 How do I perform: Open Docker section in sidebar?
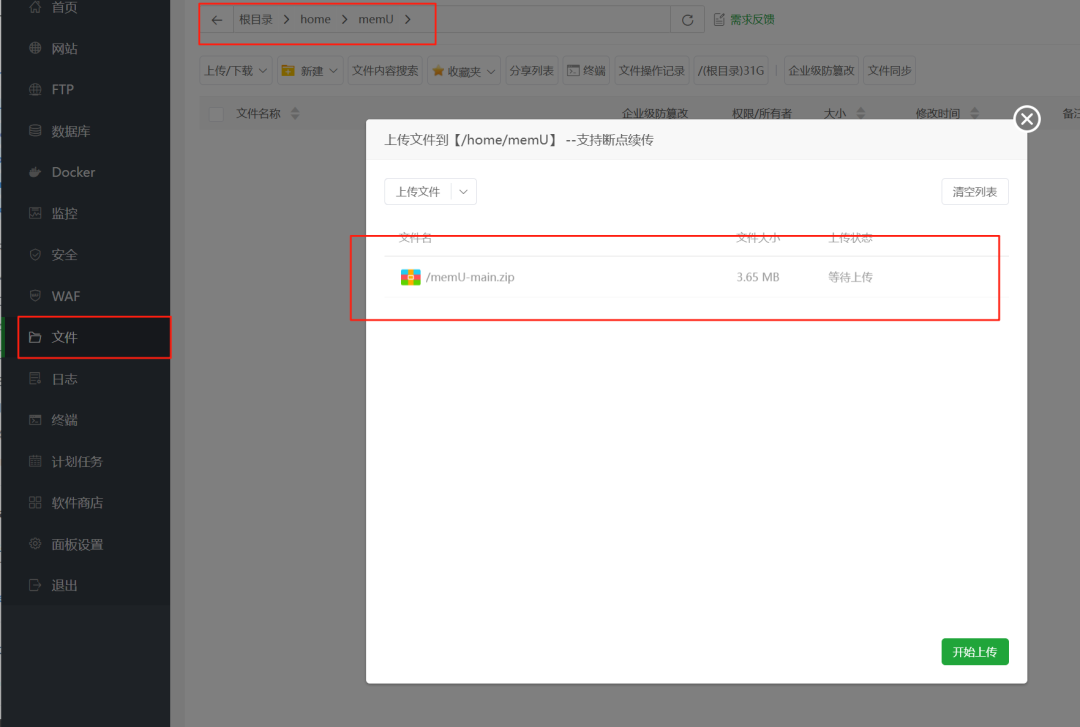tap(73, 172)
